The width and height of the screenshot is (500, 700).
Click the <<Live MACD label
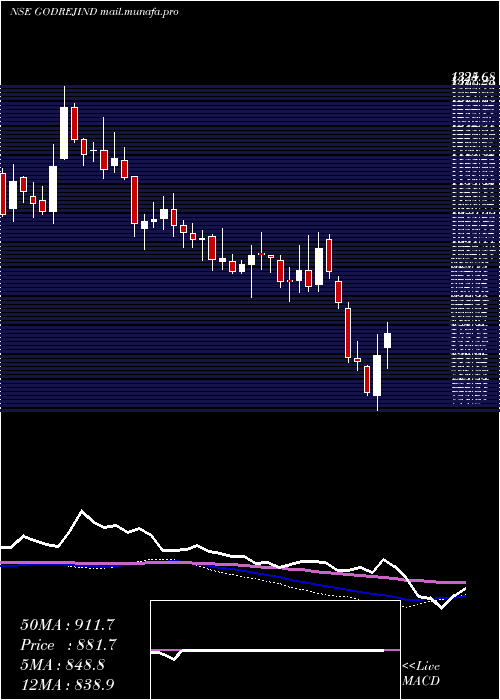point(421,674)
